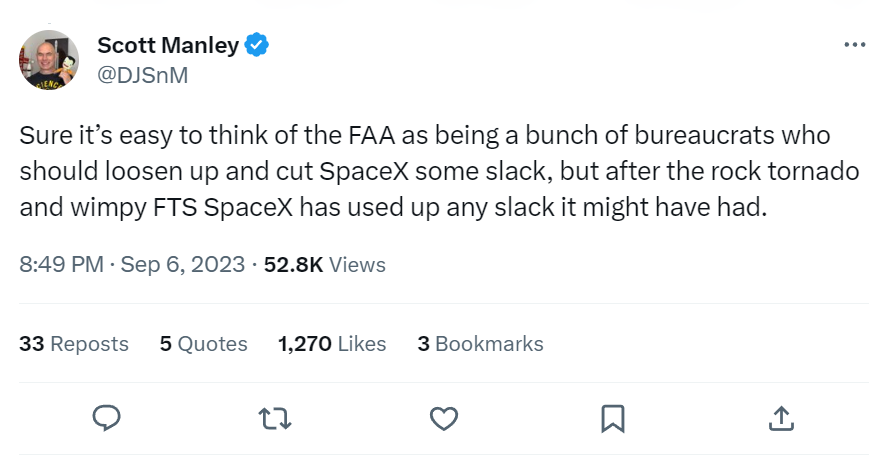Open the share menu icon

pos(782,417)
